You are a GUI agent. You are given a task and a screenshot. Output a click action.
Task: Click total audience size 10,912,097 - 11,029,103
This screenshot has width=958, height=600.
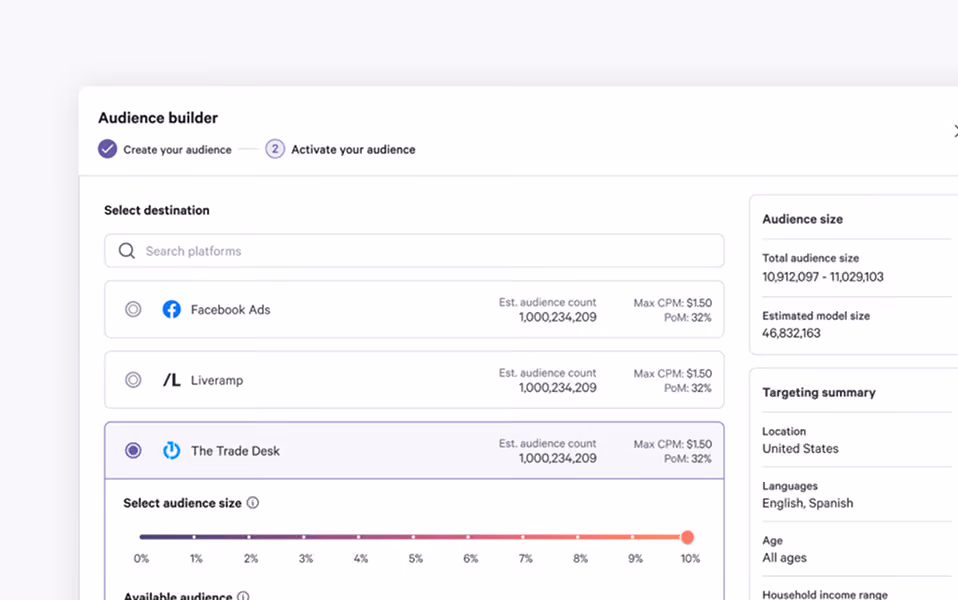(822, 277)
